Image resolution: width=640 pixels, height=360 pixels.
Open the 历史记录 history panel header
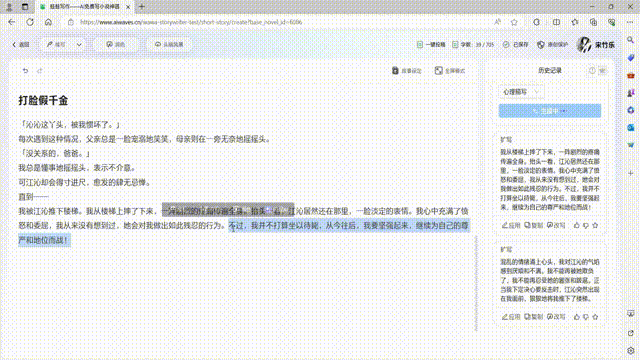coord(550,71)
